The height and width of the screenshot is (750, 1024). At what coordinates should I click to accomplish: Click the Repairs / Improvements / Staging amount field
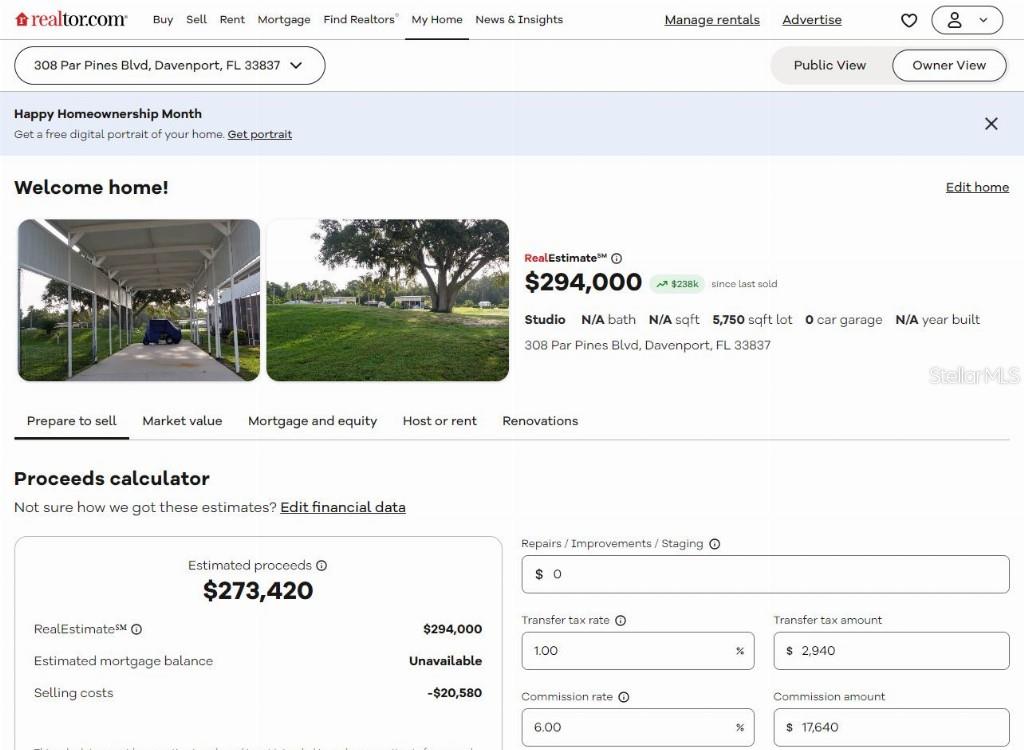[765, 574]
